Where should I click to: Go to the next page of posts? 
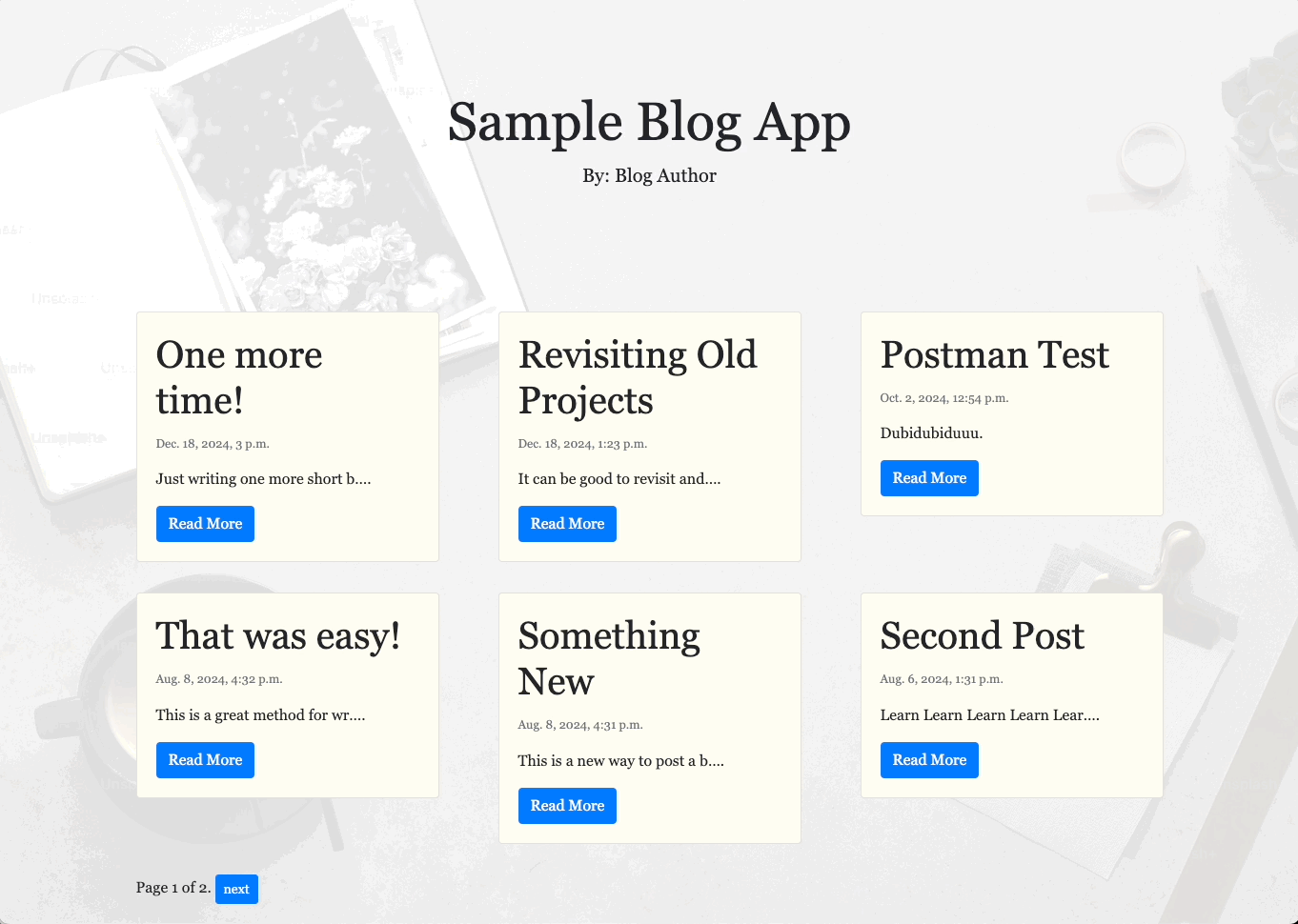[x=236, y=889]
